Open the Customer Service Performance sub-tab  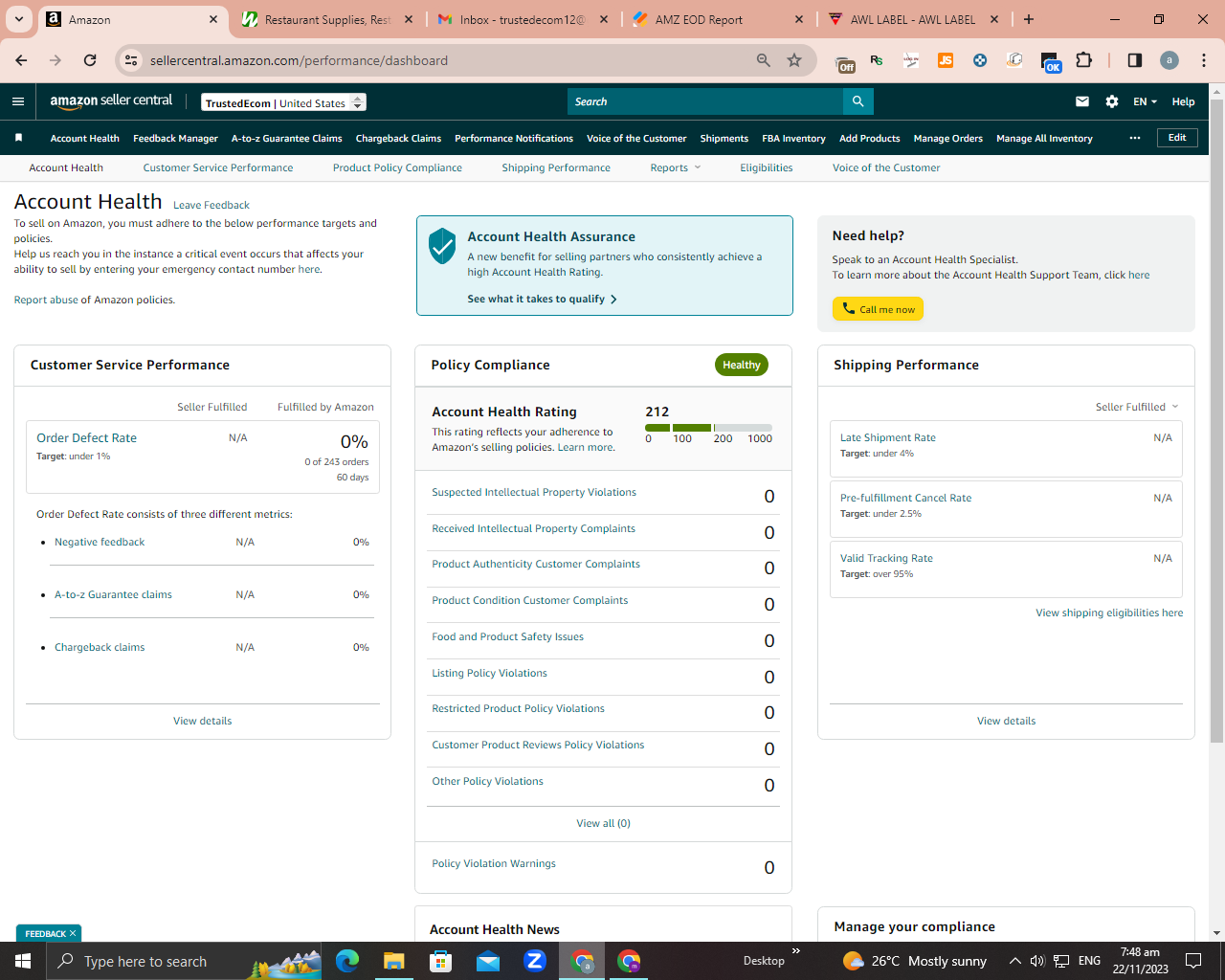[x=218, y=167]
